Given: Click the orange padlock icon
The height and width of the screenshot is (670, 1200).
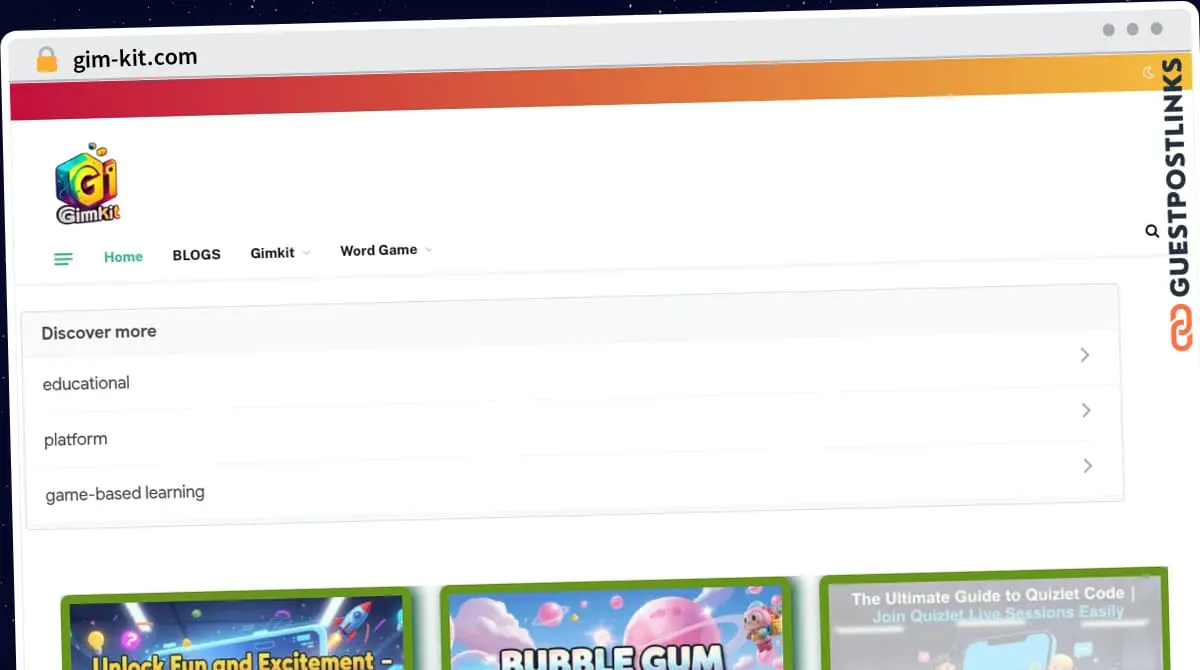Looking at the screenshot, I should pyautogui.click(x=46, y=60).
